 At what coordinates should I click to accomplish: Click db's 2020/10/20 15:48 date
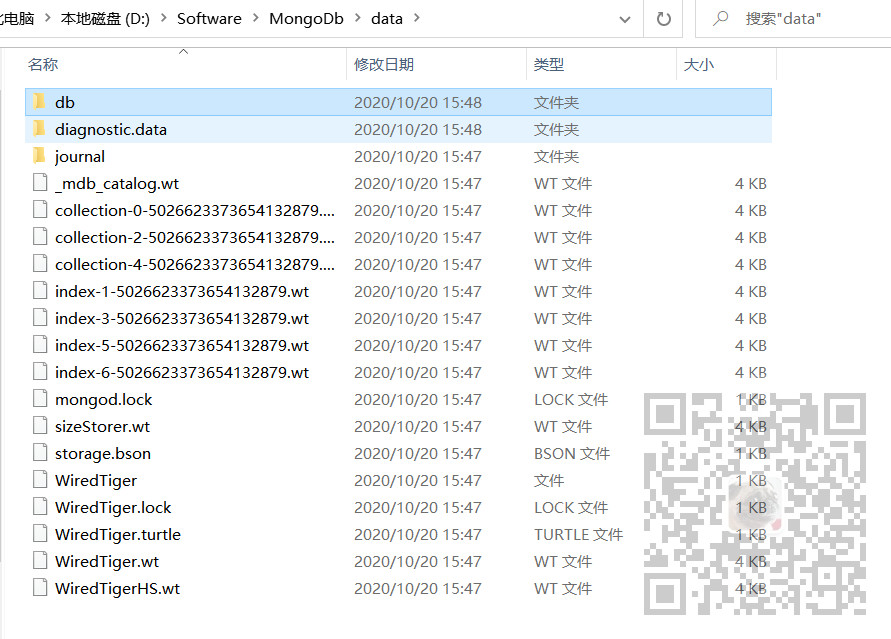click(x=418, y=102)
